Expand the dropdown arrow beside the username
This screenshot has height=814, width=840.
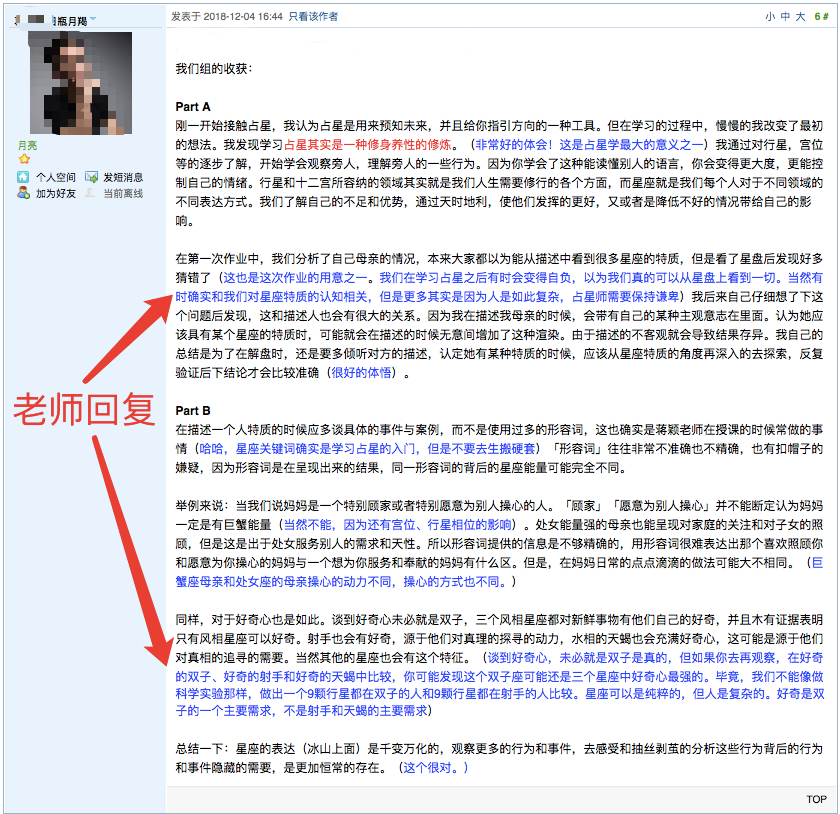pyautogui.click(x=93, y=20)
